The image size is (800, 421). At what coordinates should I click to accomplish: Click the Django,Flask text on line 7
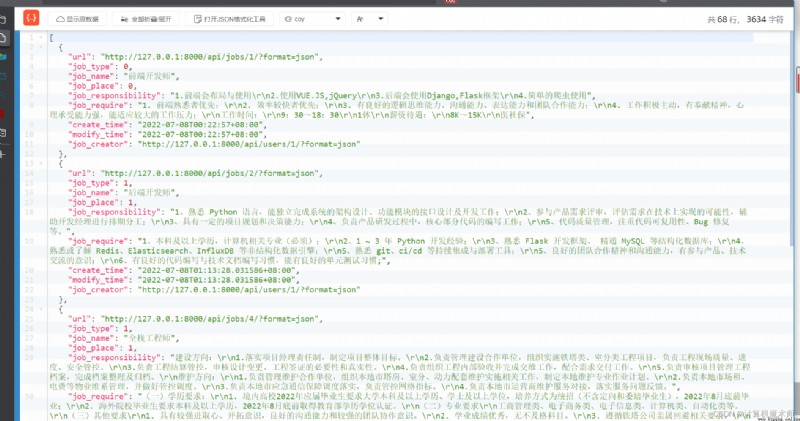pos(453,95)
